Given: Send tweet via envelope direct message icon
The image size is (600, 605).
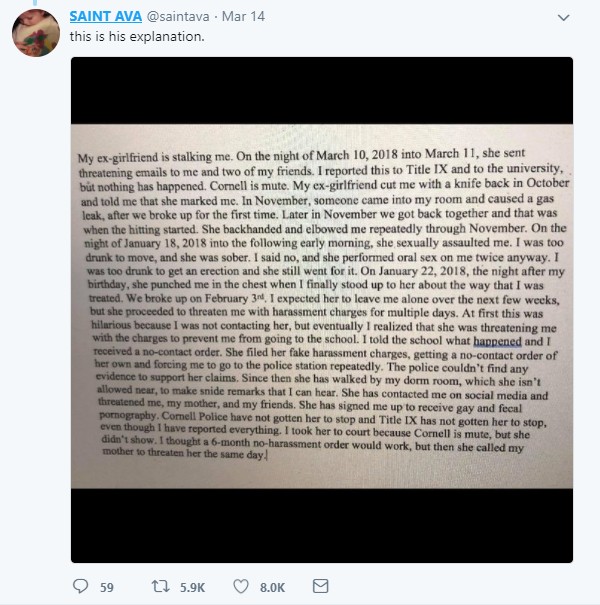Looking at the screenshot, I should pyautogui.click(x=320, y=587).
